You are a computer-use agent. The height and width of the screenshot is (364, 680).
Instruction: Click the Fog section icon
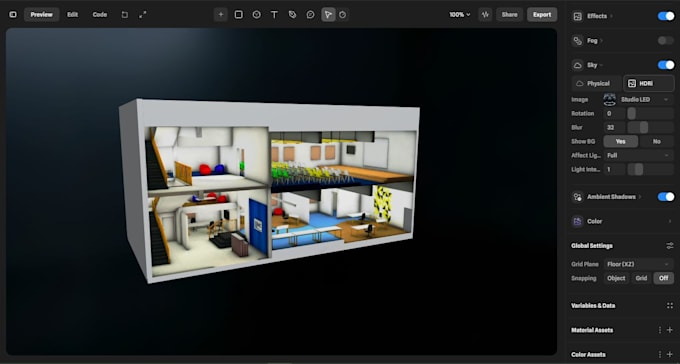578,41
